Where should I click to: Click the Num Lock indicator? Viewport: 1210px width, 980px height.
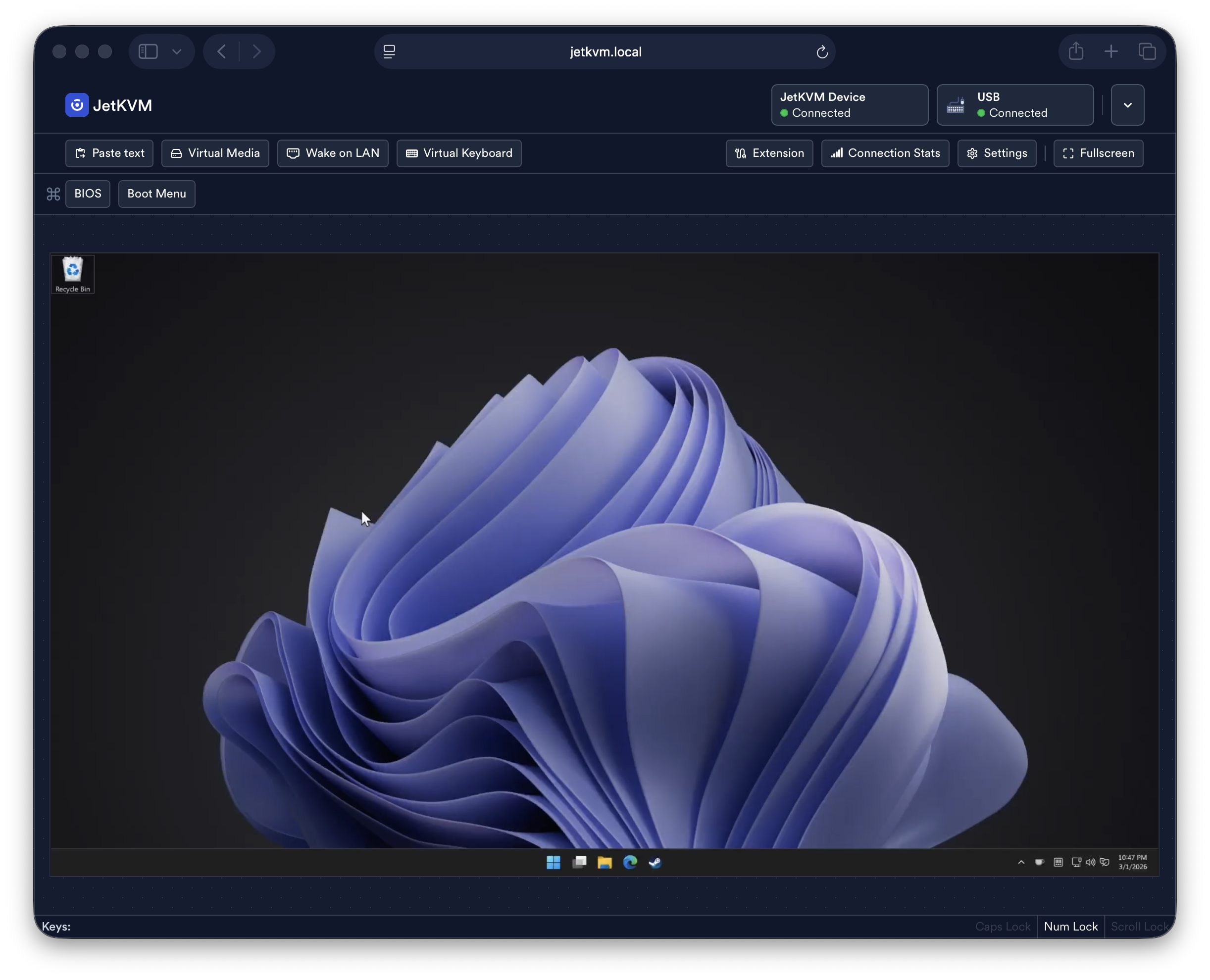tap(1071, 927)
